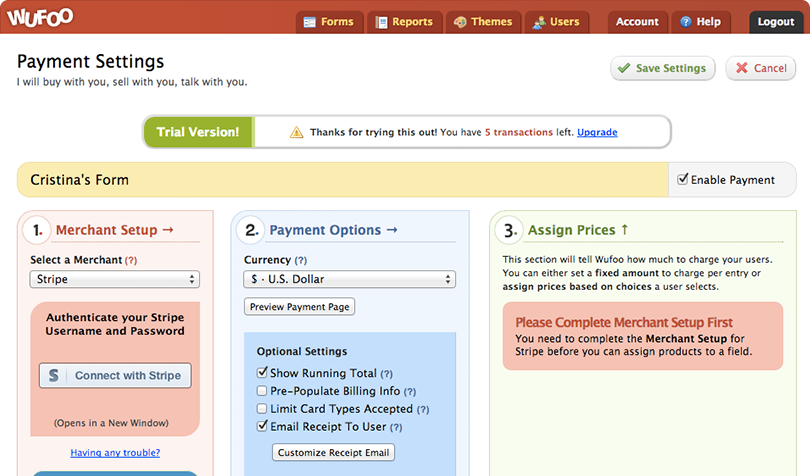Click the Payment Settings page title

pos(90,62)
